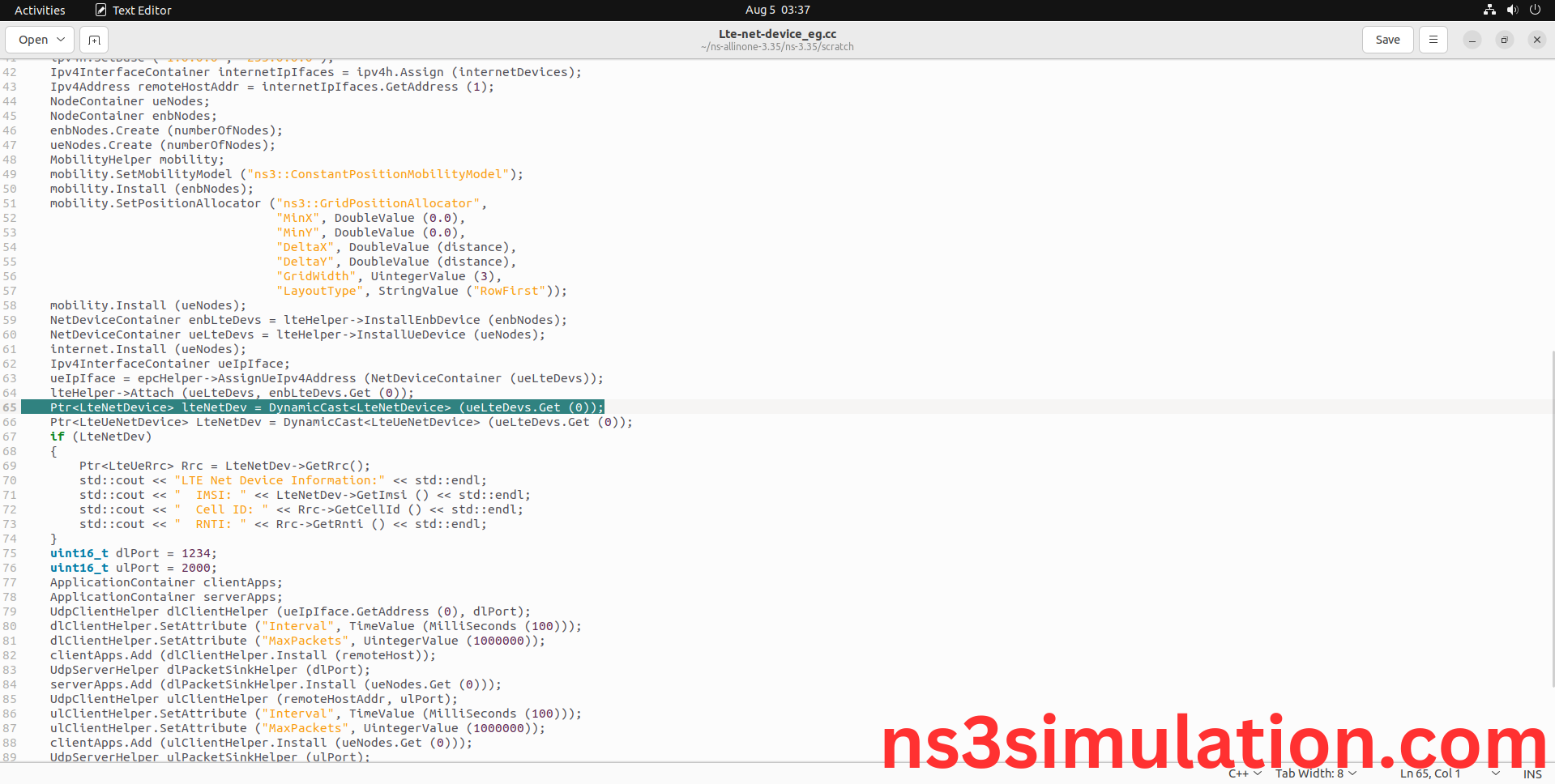This screenshot has height=784, width=1555.
Task: Save the current file
Action: [1387, 40]
